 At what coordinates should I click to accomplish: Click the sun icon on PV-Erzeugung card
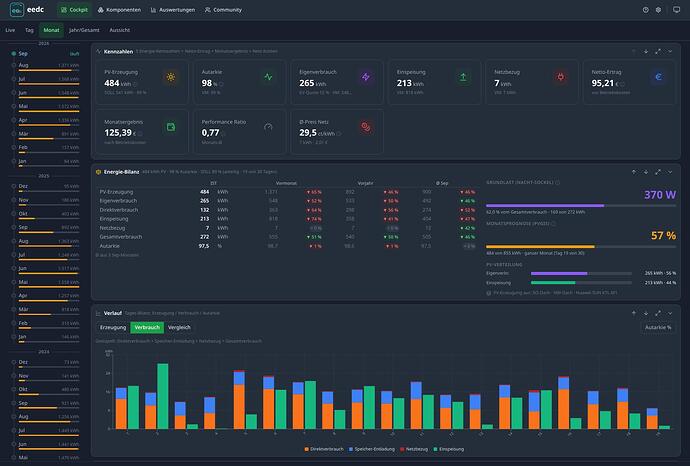click(171, 77)
